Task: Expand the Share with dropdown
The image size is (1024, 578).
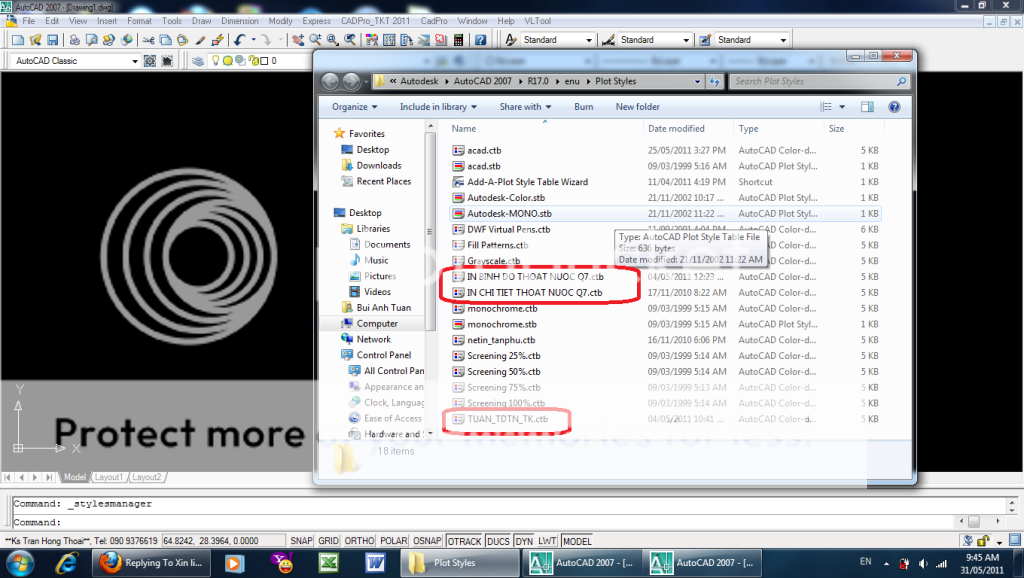Action: click(x=525, y=106)
